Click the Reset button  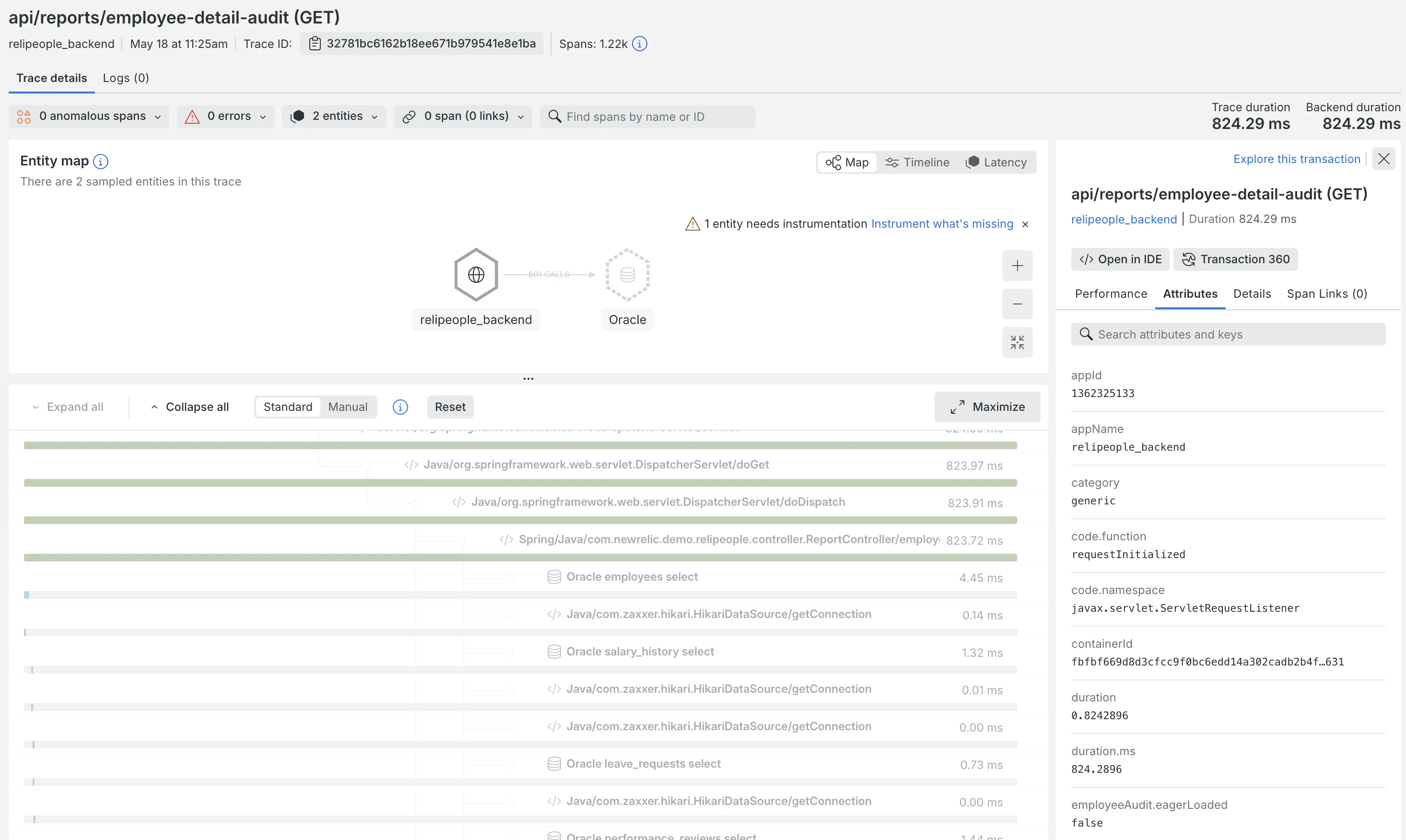pos(450,407)
